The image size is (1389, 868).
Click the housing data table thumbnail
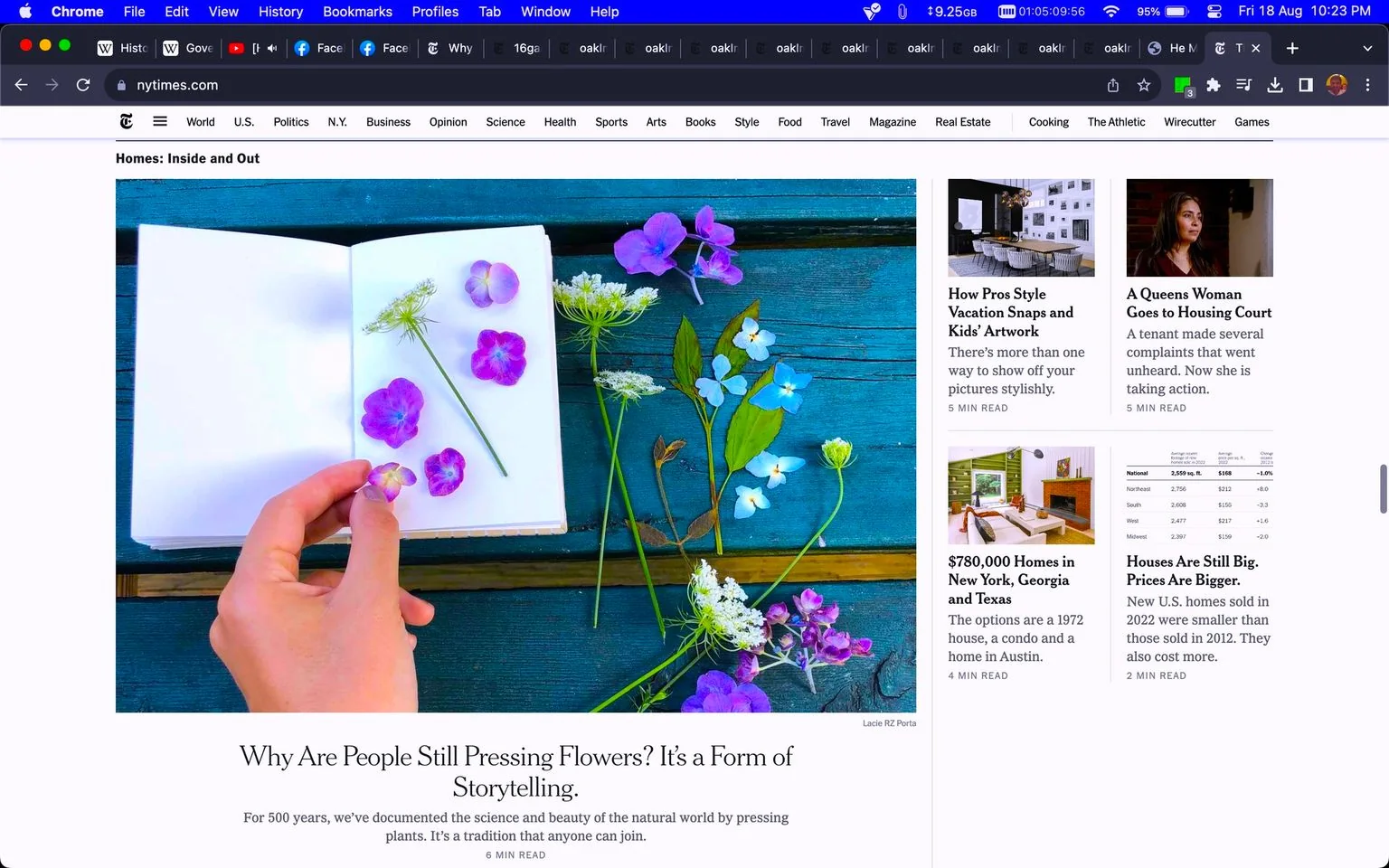click(1199, 495)
